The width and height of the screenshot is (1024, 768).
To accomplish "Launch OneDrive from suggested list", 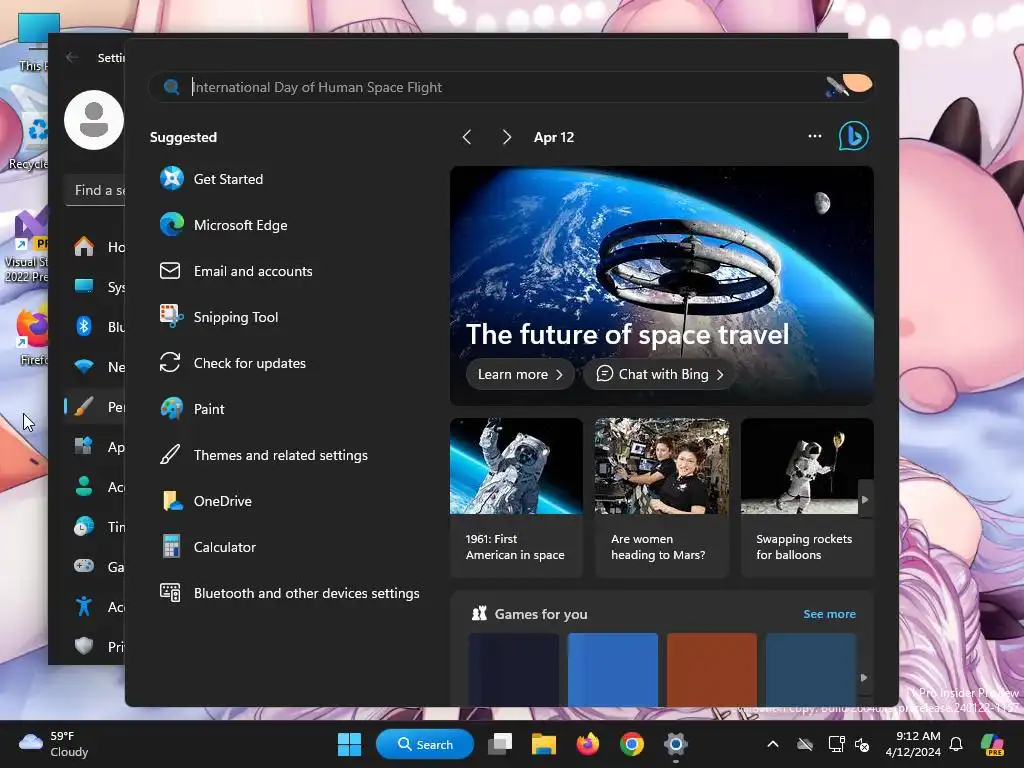I will (x=206, y=501).
